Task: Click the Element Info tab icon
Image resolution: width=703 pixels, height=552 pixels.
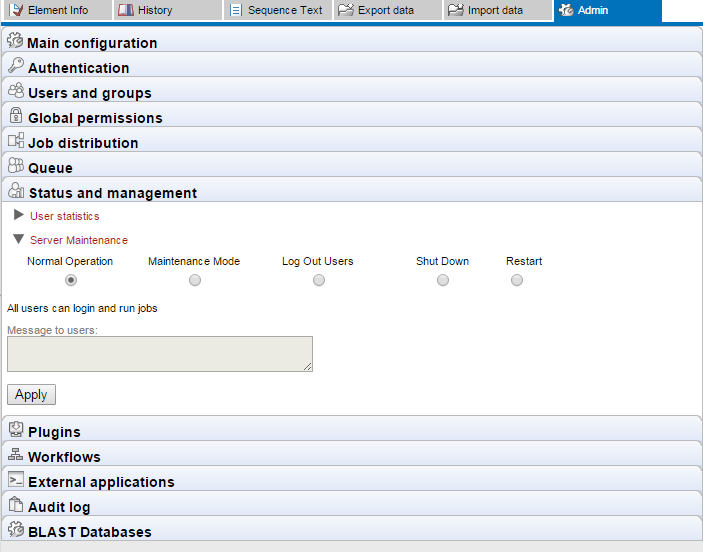Action: [16, 10]
